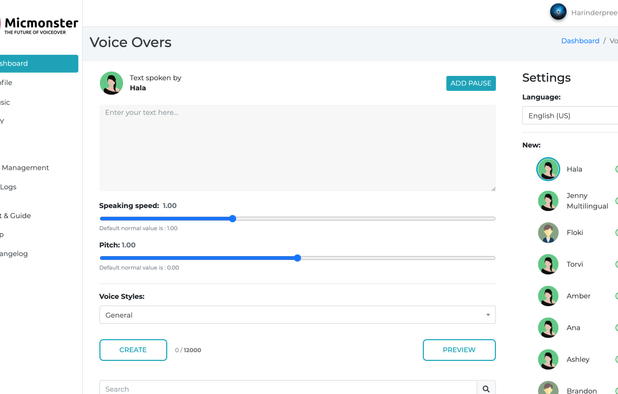Open the Language dropdown English (US)
Screen dimensions: 618x394
570,115
